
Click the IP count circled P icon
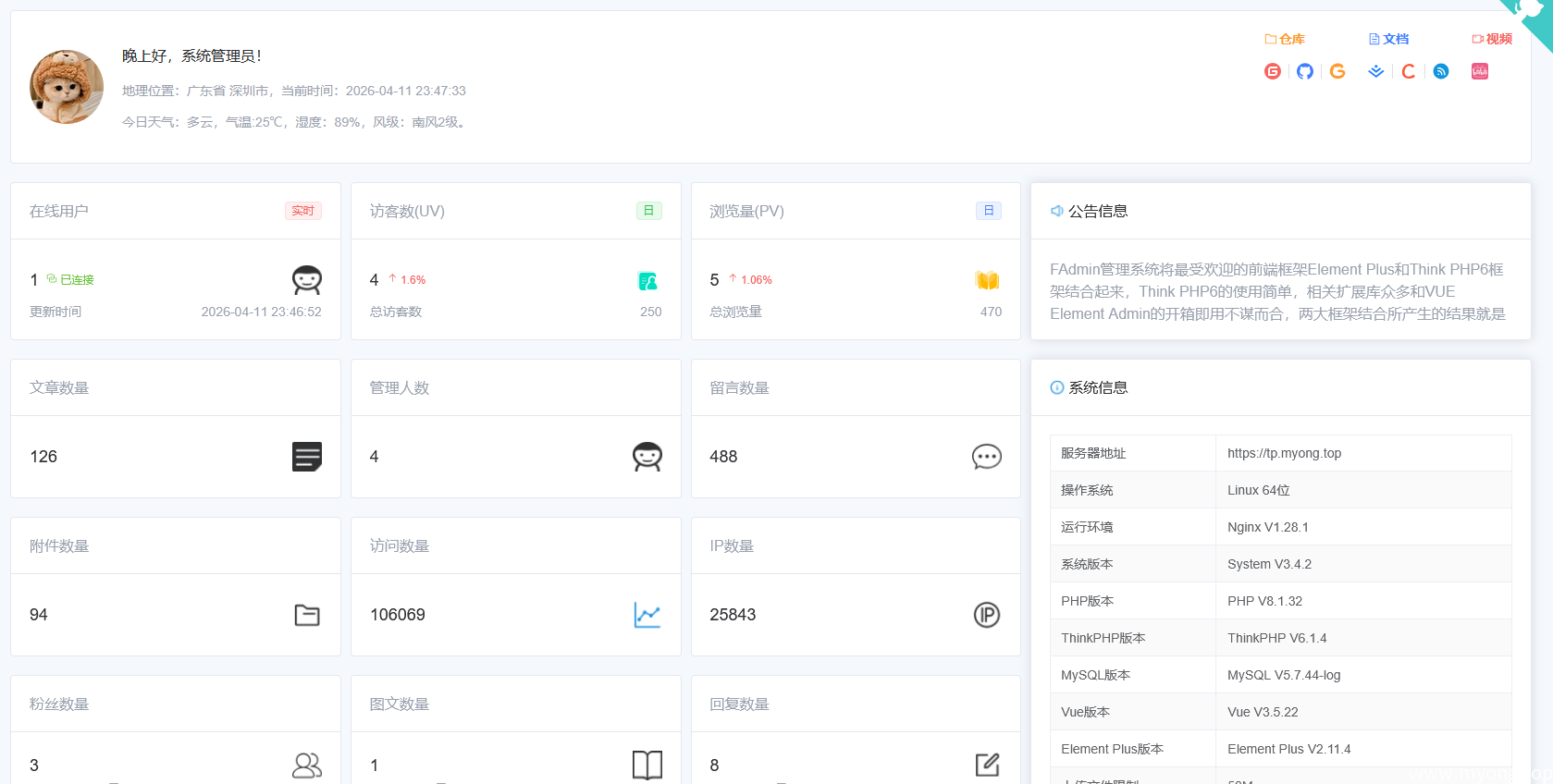click(x=987, y=615)
